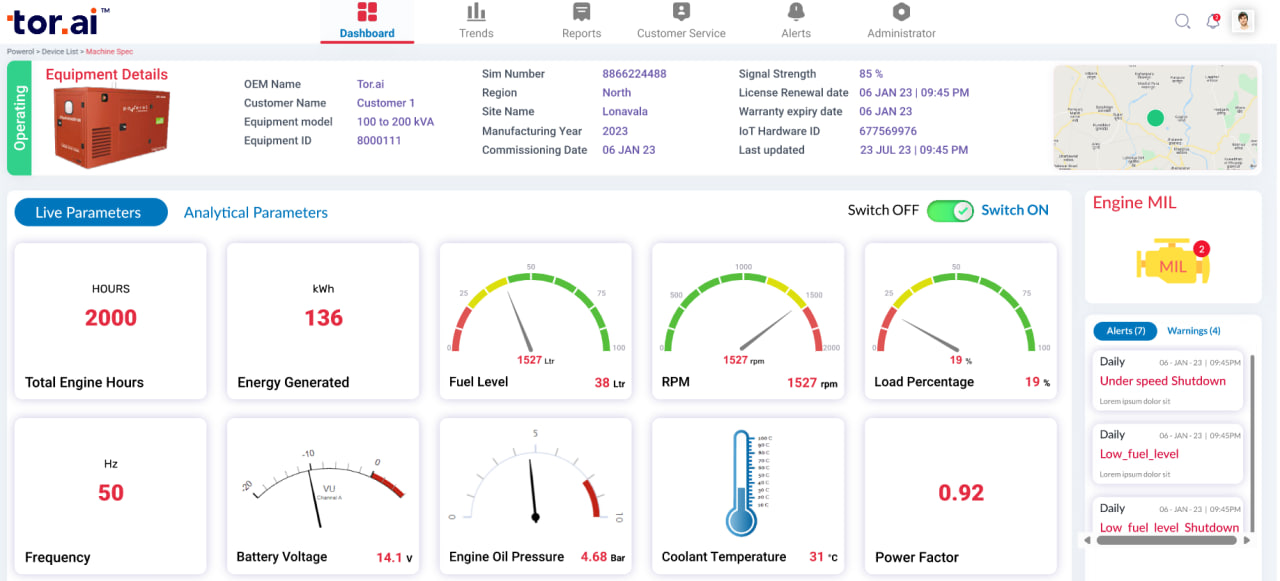Go to Powerol in the breadcrumb
The width and height of the screenshot is (1280, 581).
click(21, 51)
